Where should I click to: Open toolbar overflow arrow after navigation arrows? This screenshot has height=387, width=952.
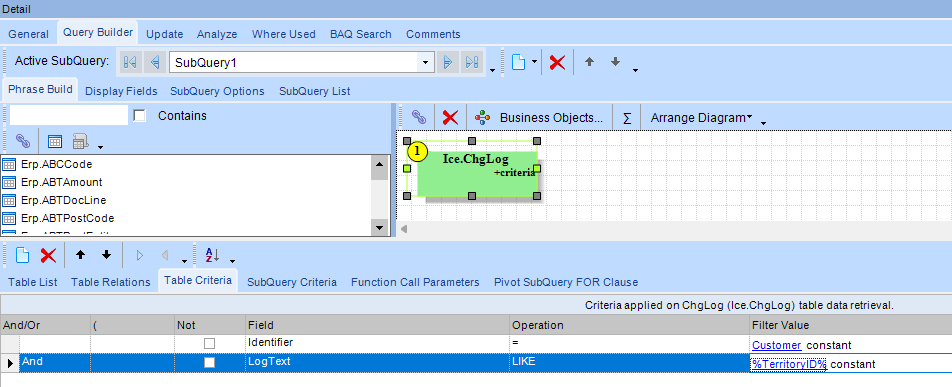(x=492, y=70)
